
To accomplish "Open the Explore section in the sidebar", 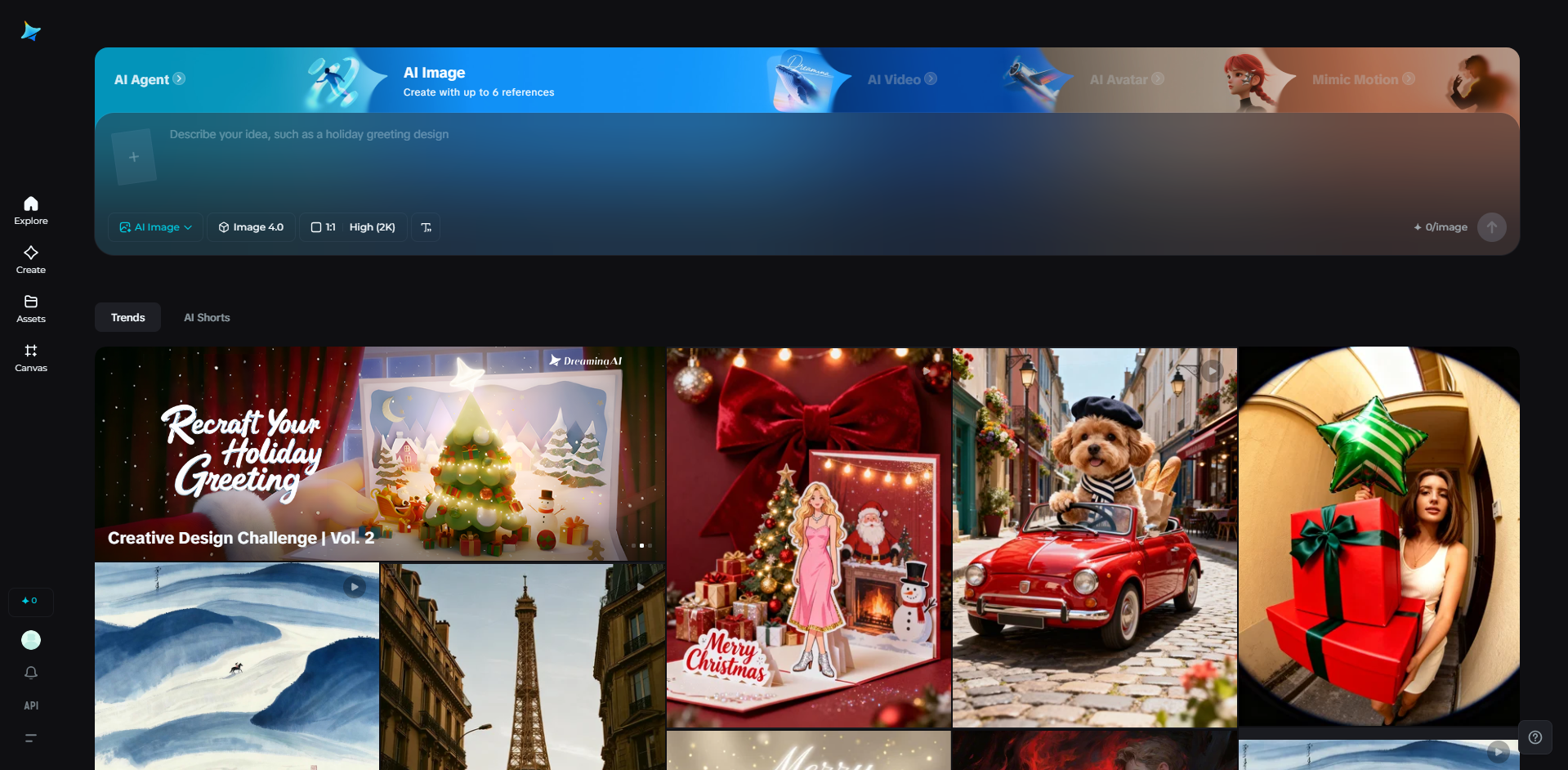I will click(x=30, y=210).
